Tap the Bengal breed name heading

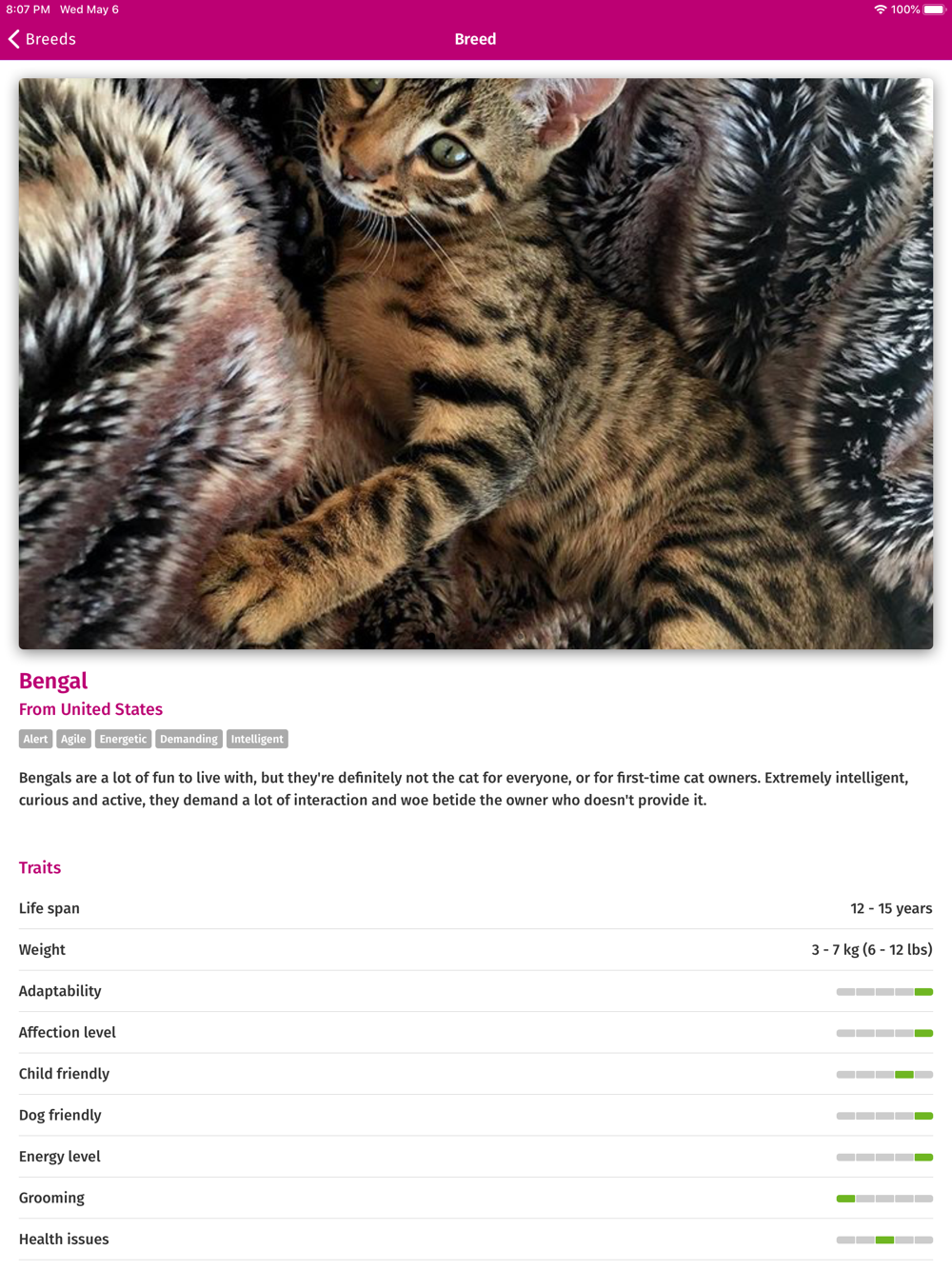pyautogui.click(x=53, y=681)
